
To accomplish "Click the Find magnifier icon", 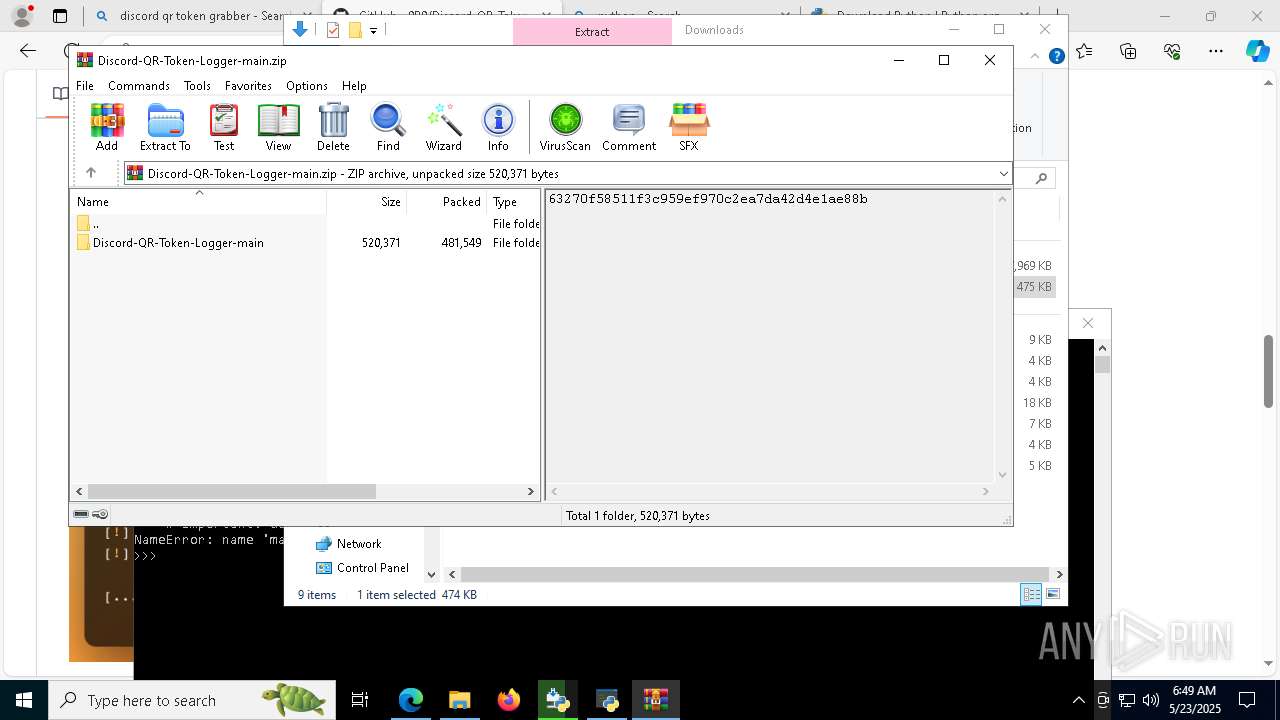I will tap(388, 127).
